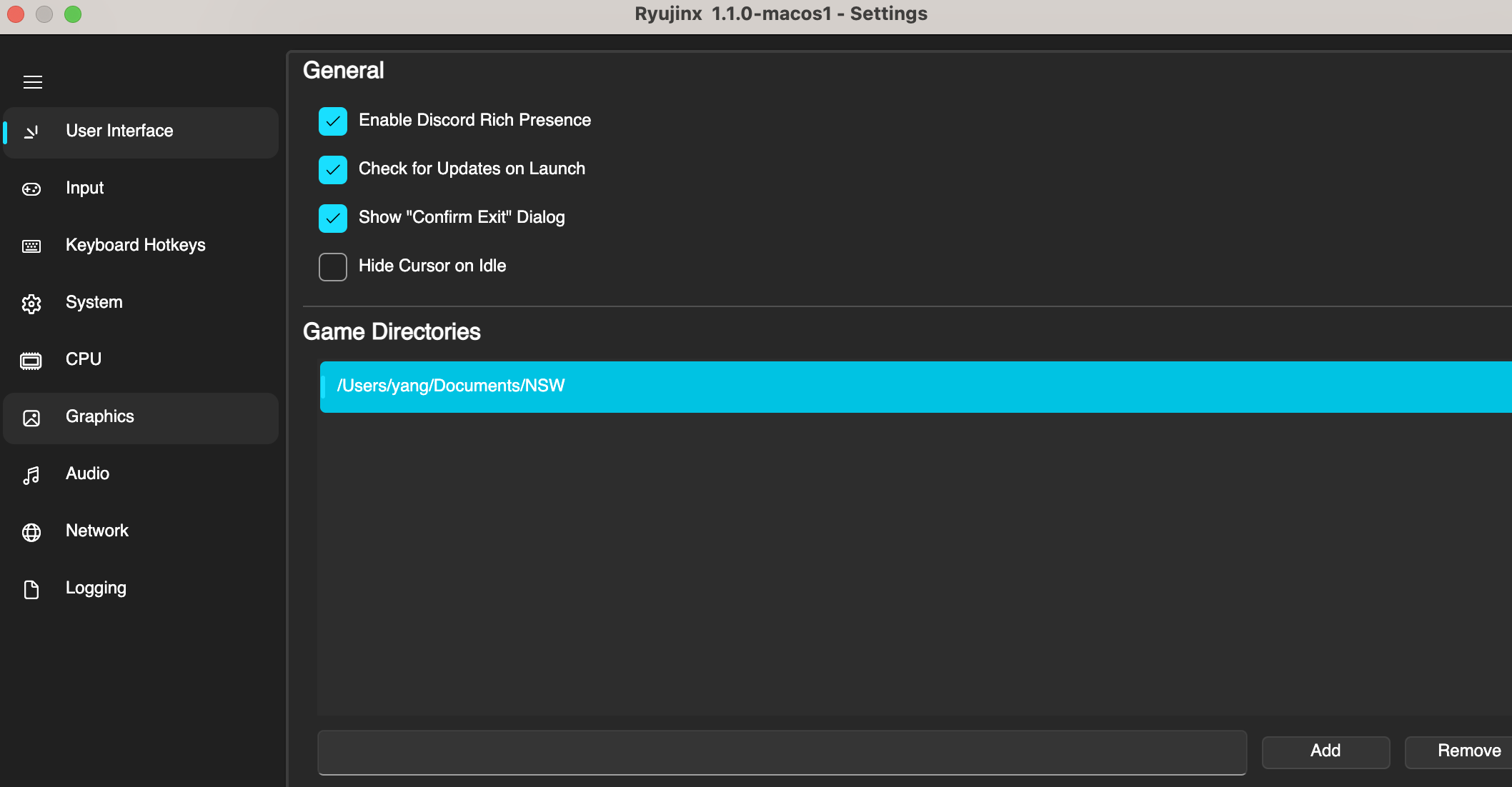The height and width of the screenshot is (787, 1512).
Task: Toggle Show Confirm Exit Dialog checkbox
Action: tap(333, 219)
